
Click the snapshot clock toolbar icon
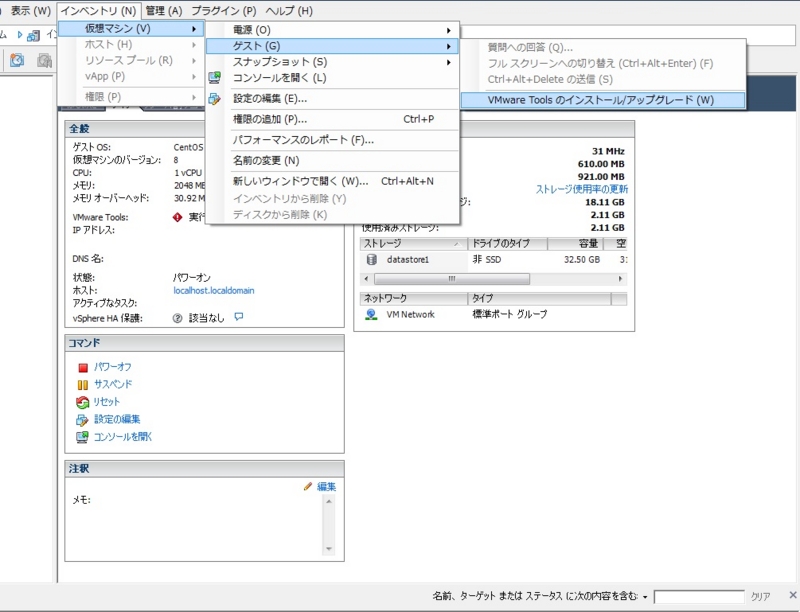point(17,60)
